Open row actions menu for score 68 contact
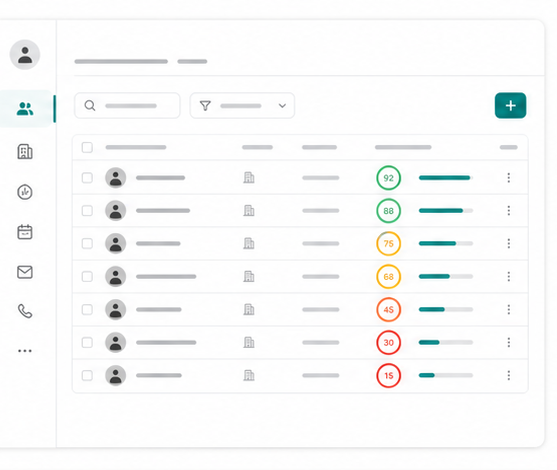Screen dimensions: 557x470 pyautogui.click(x=509, y=276)
